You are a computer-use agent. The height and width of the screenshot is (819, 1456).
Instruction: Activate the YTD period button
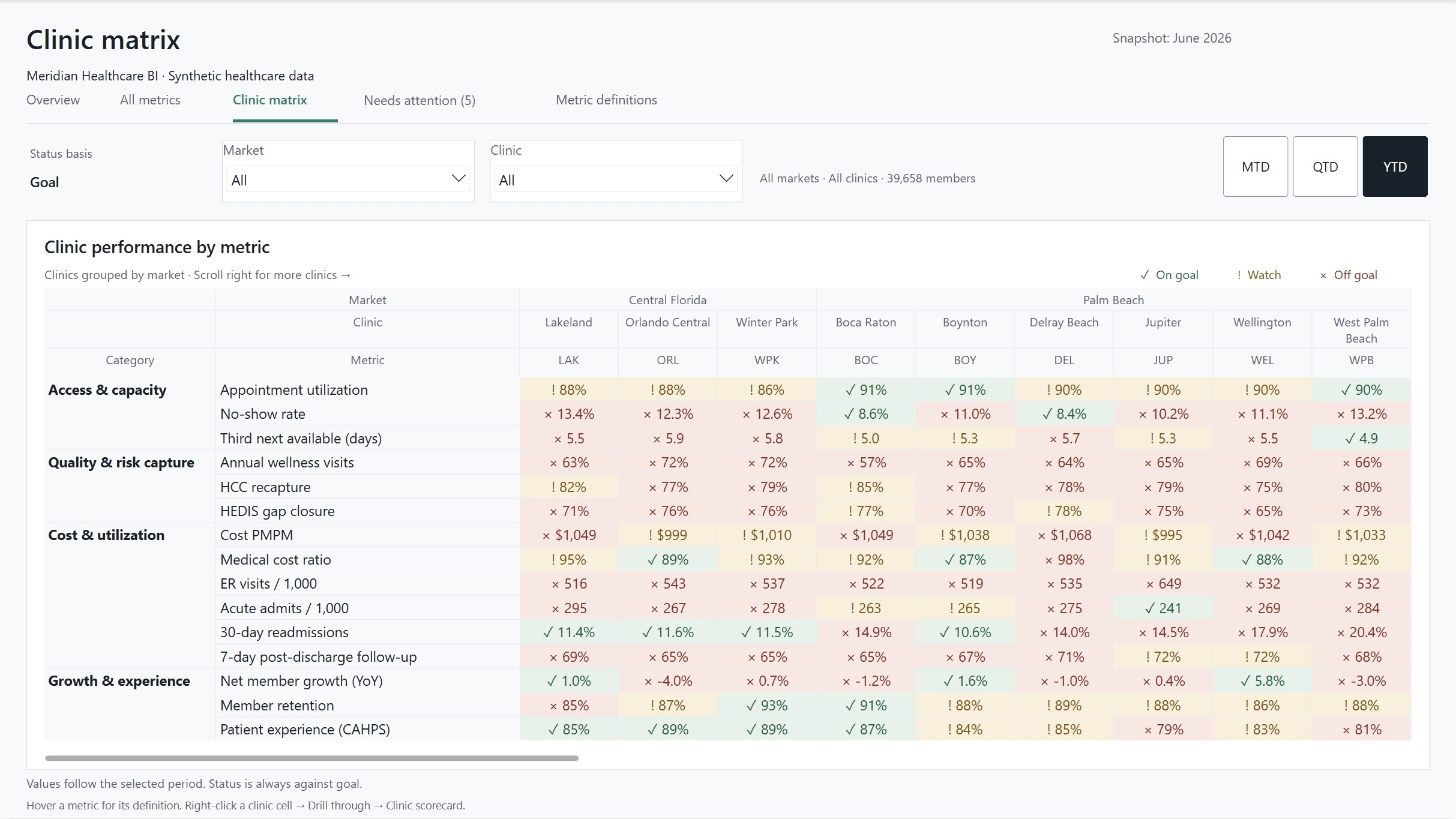coord(1395,166)
